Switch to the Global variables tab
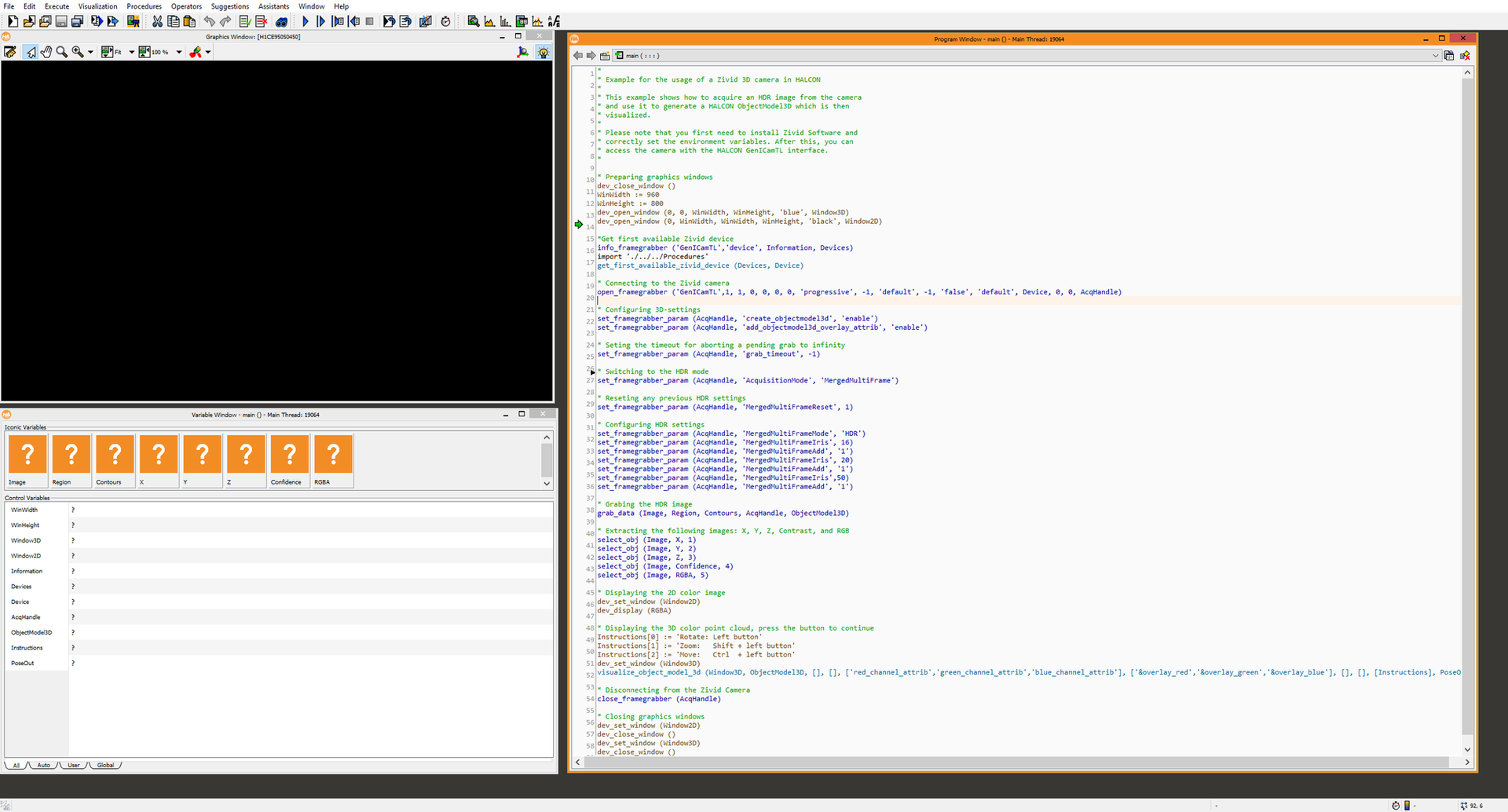The height and width of the screenshot is (812, 1508). point(105,765)
